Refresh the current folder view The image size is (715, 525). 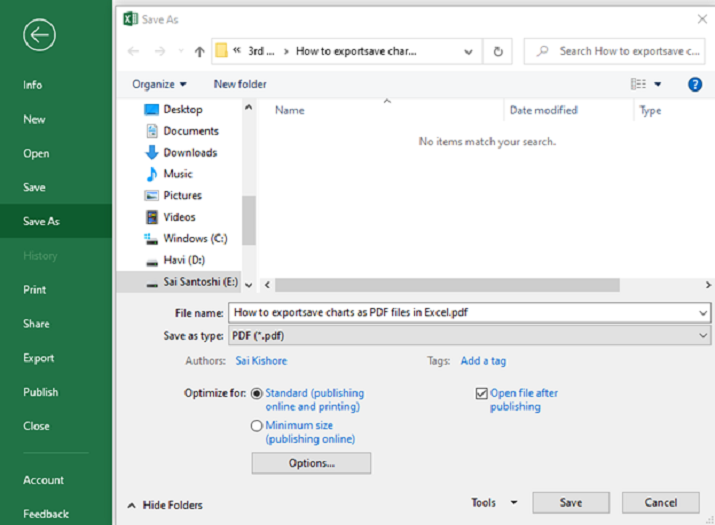(x=498, y=51)
